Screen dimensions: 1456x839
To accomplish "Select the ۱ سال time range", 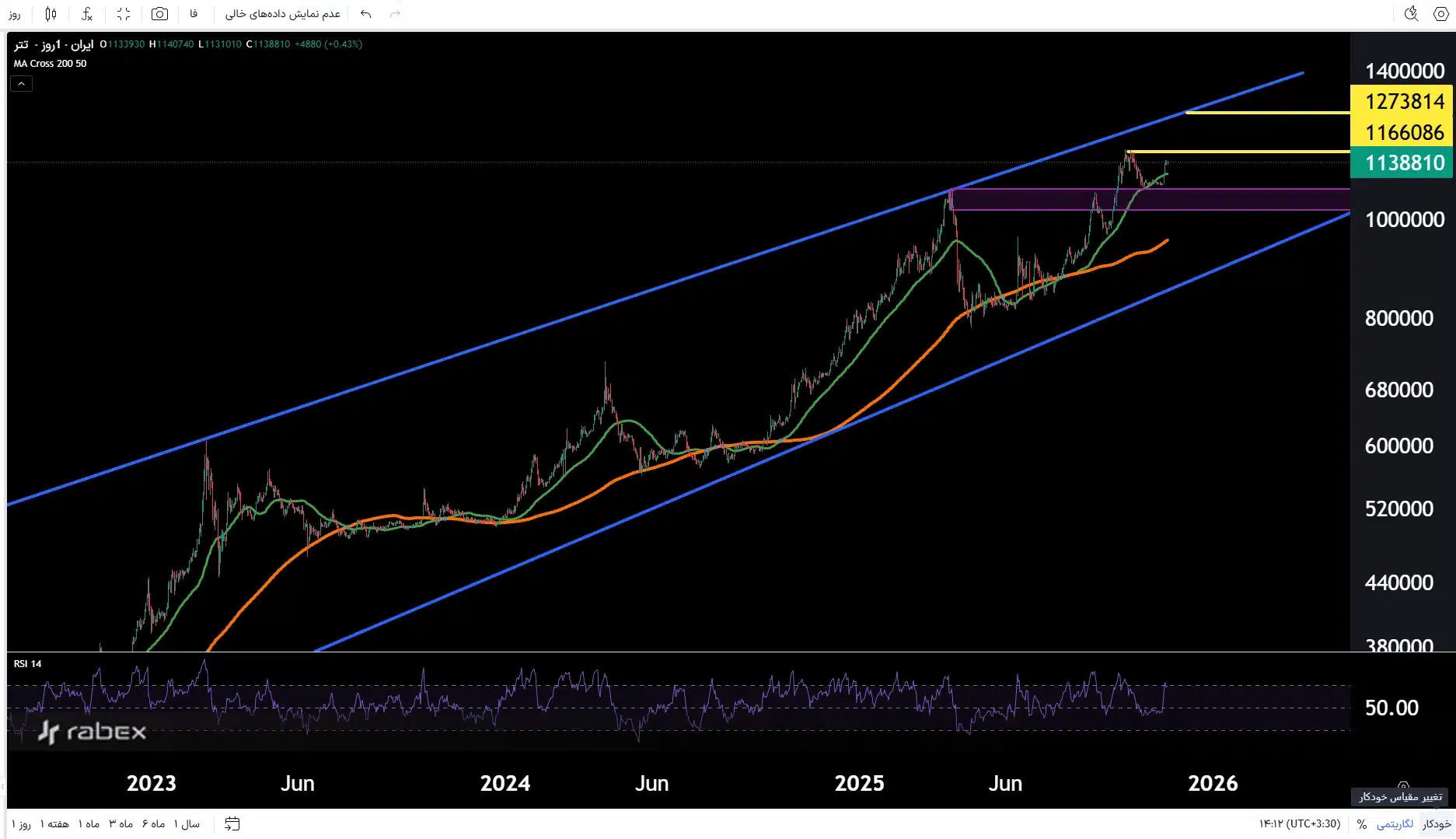I will point(187,824).
